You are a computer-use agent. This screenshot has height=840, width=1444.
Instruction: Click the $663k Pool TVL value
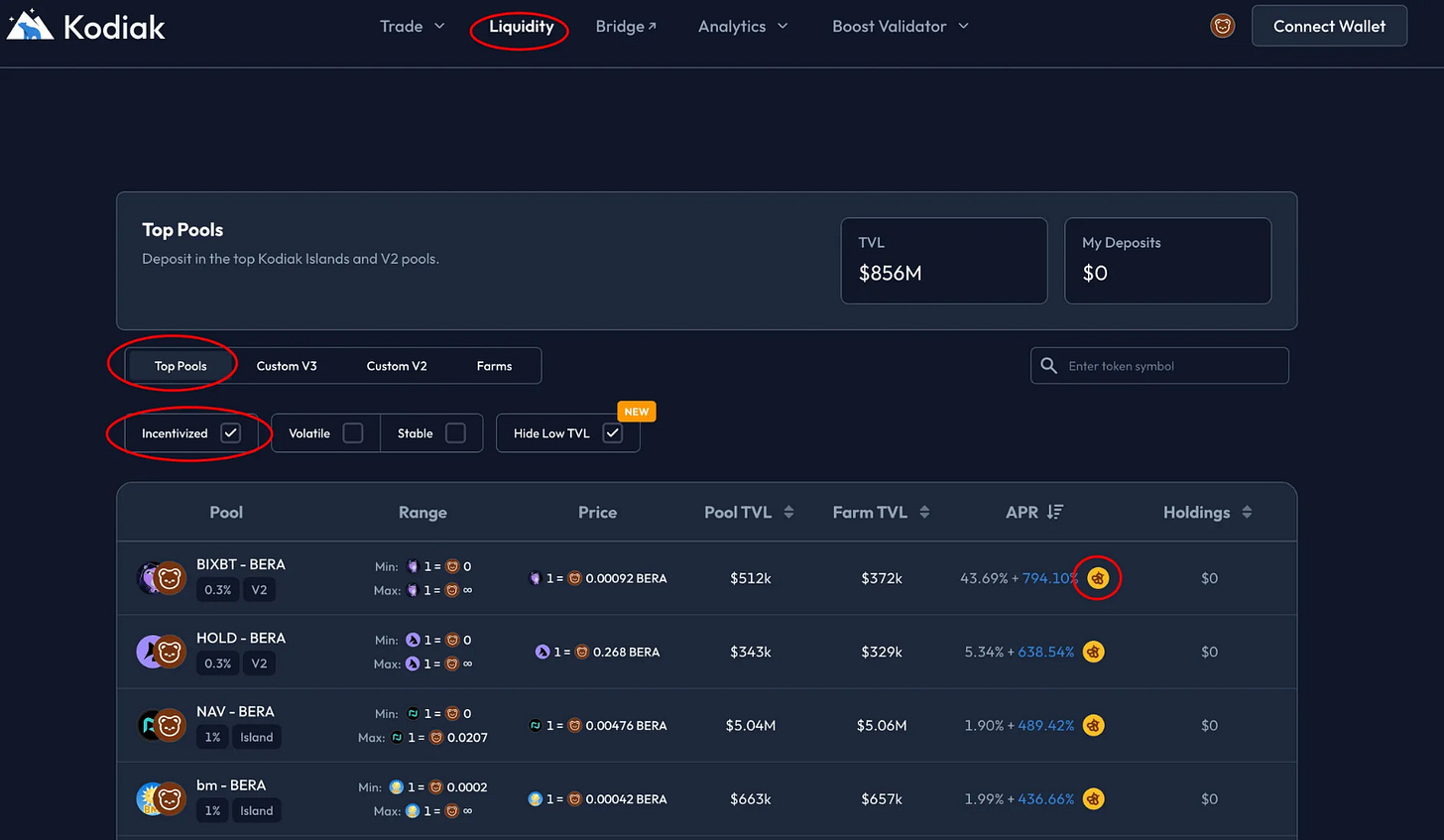click(751, 798)
